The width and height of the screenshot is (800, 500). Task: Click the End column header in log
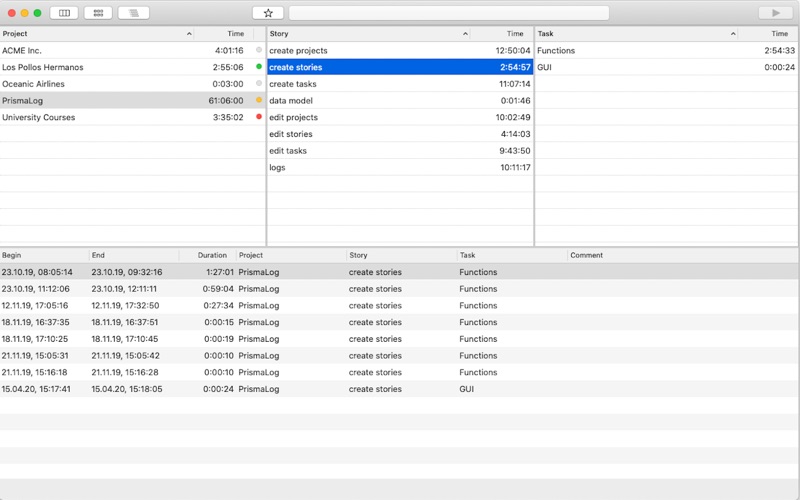pyautogui.click(x=134, y=255)
